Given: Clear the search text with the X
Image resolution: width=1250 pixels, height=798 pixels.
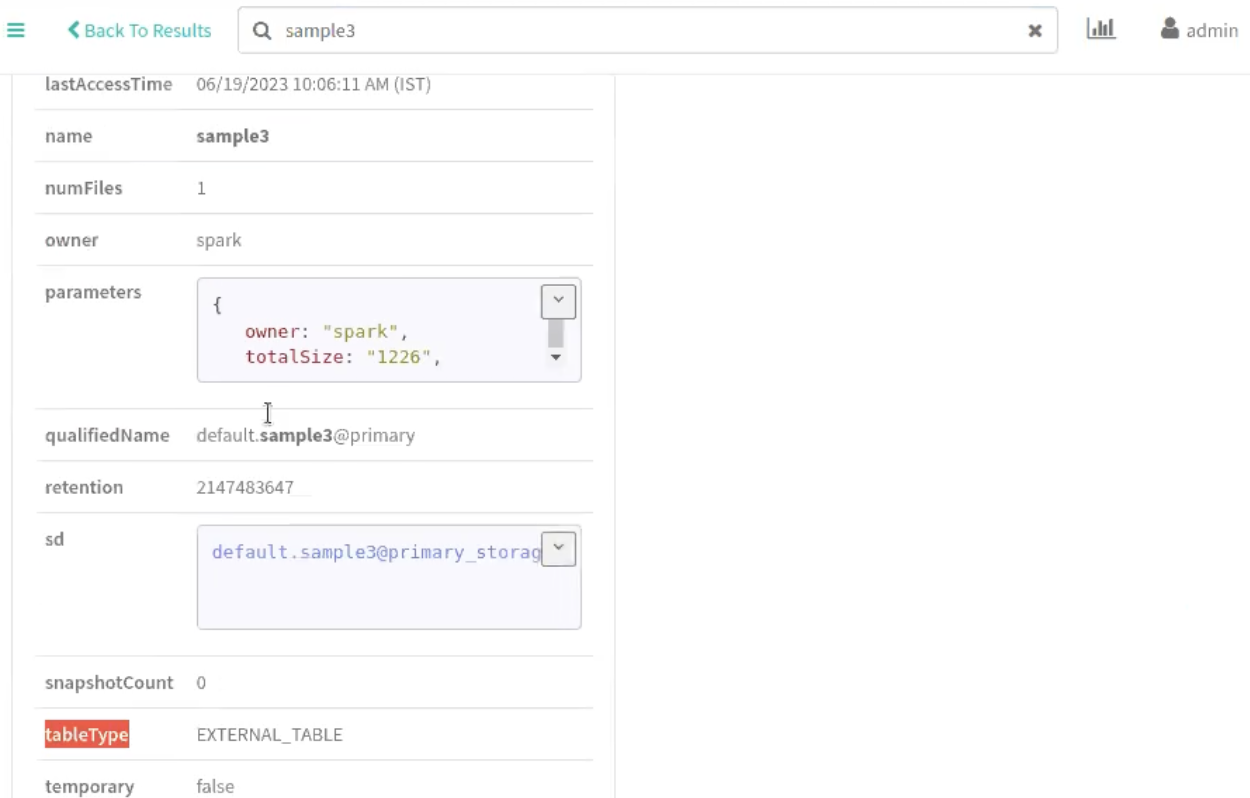Looking at the screenshot, I should pyautogui.click(x=1035, y=31).
